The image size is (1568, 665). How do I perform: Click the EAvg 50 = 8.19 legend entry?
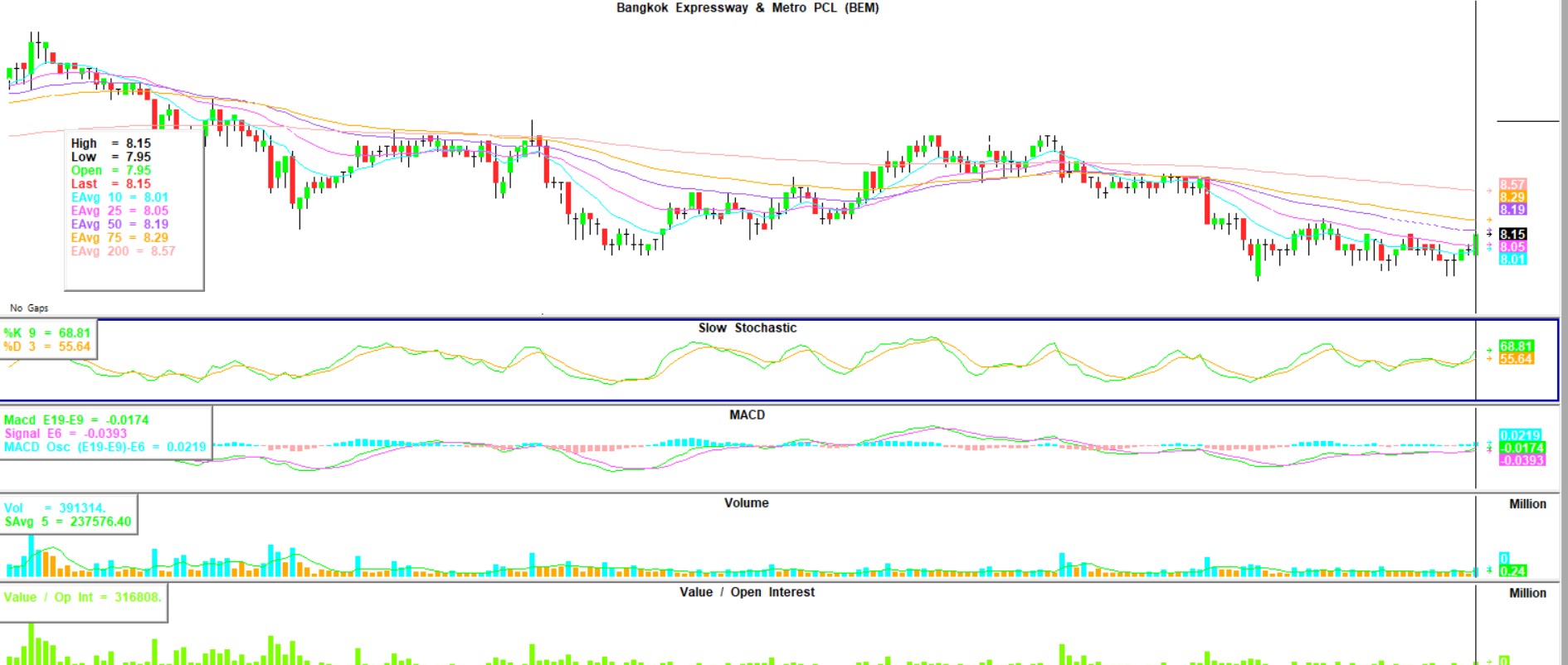[x=119, y=224]
